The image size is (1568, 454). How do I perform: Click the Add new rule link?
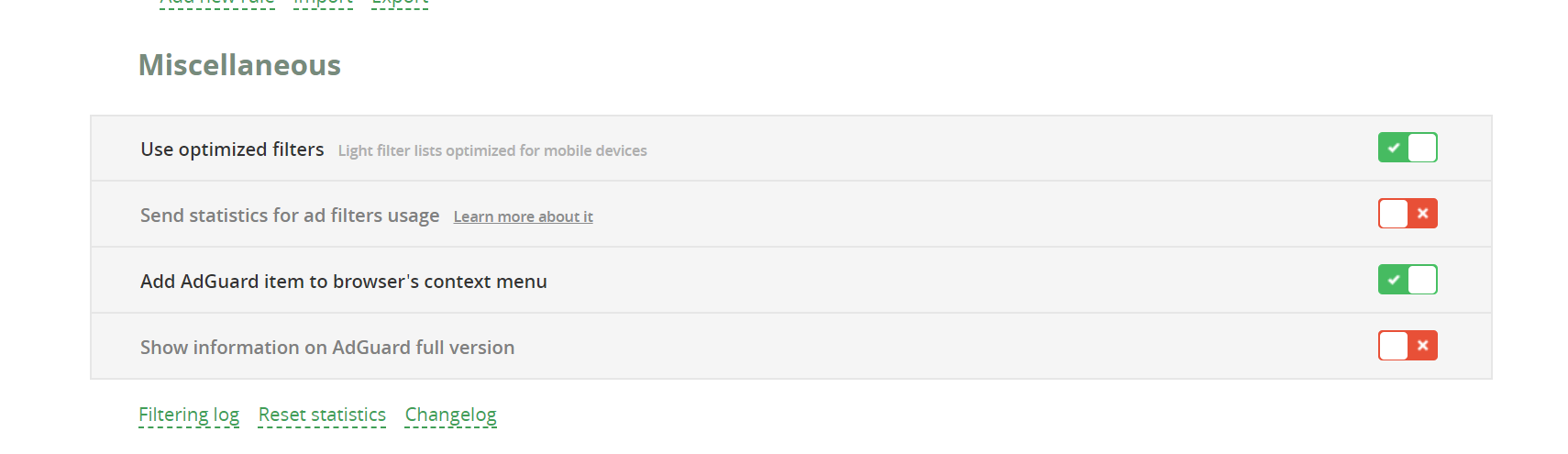pos(217,3)
